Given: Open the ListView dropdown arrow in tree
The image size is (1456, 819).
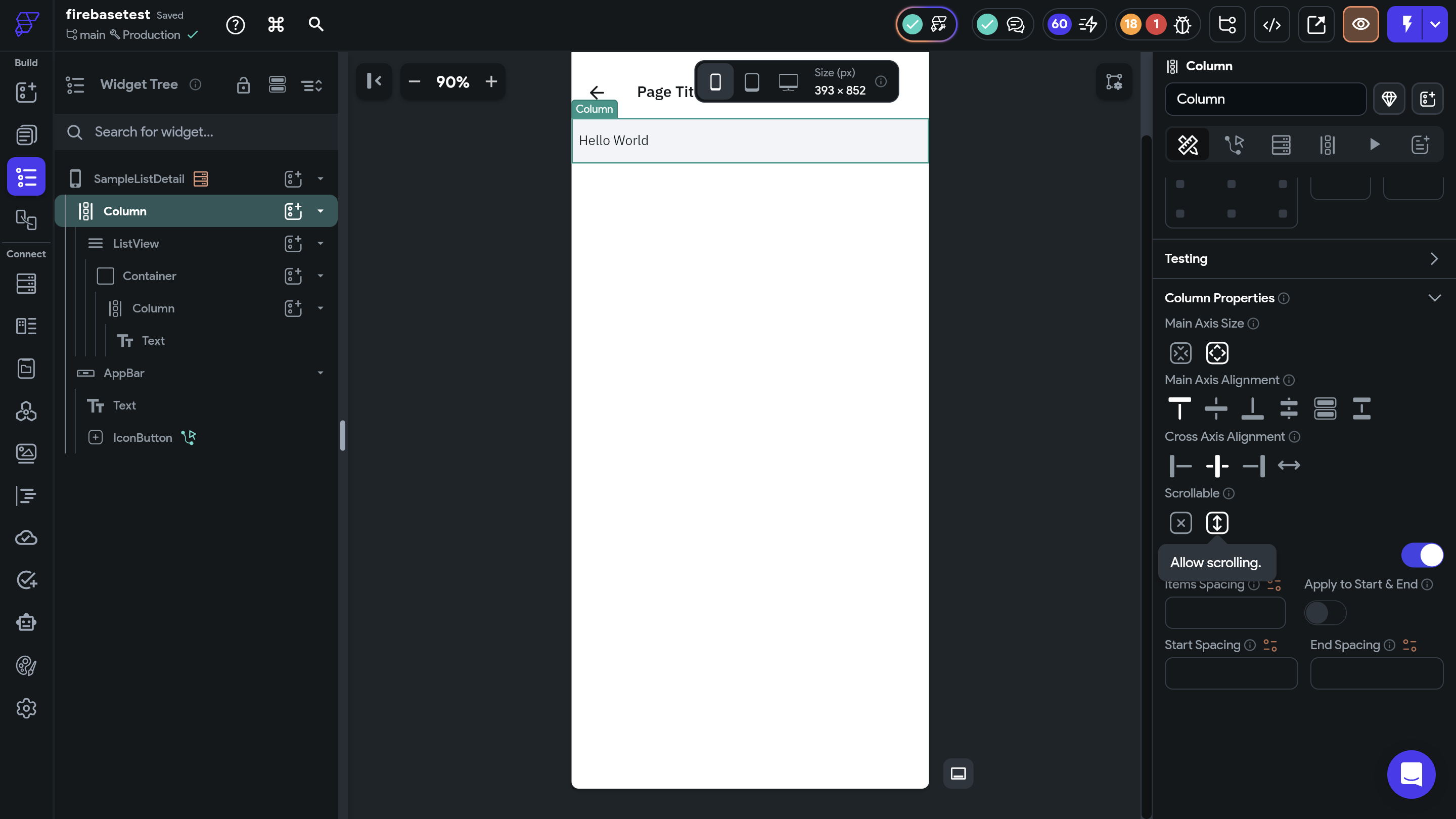Looking at the screenshot, I should pyautogui.click(x=321, y=244).
